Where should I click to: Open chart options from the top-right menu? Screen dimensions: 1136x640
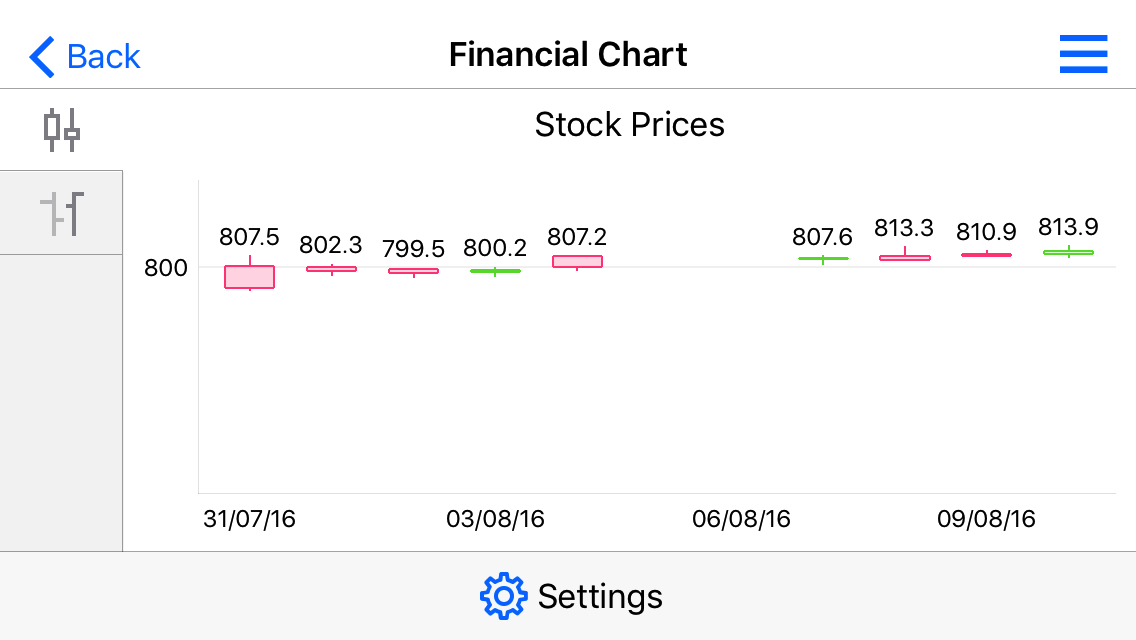pyautogui.click(x=1083, y=54)
